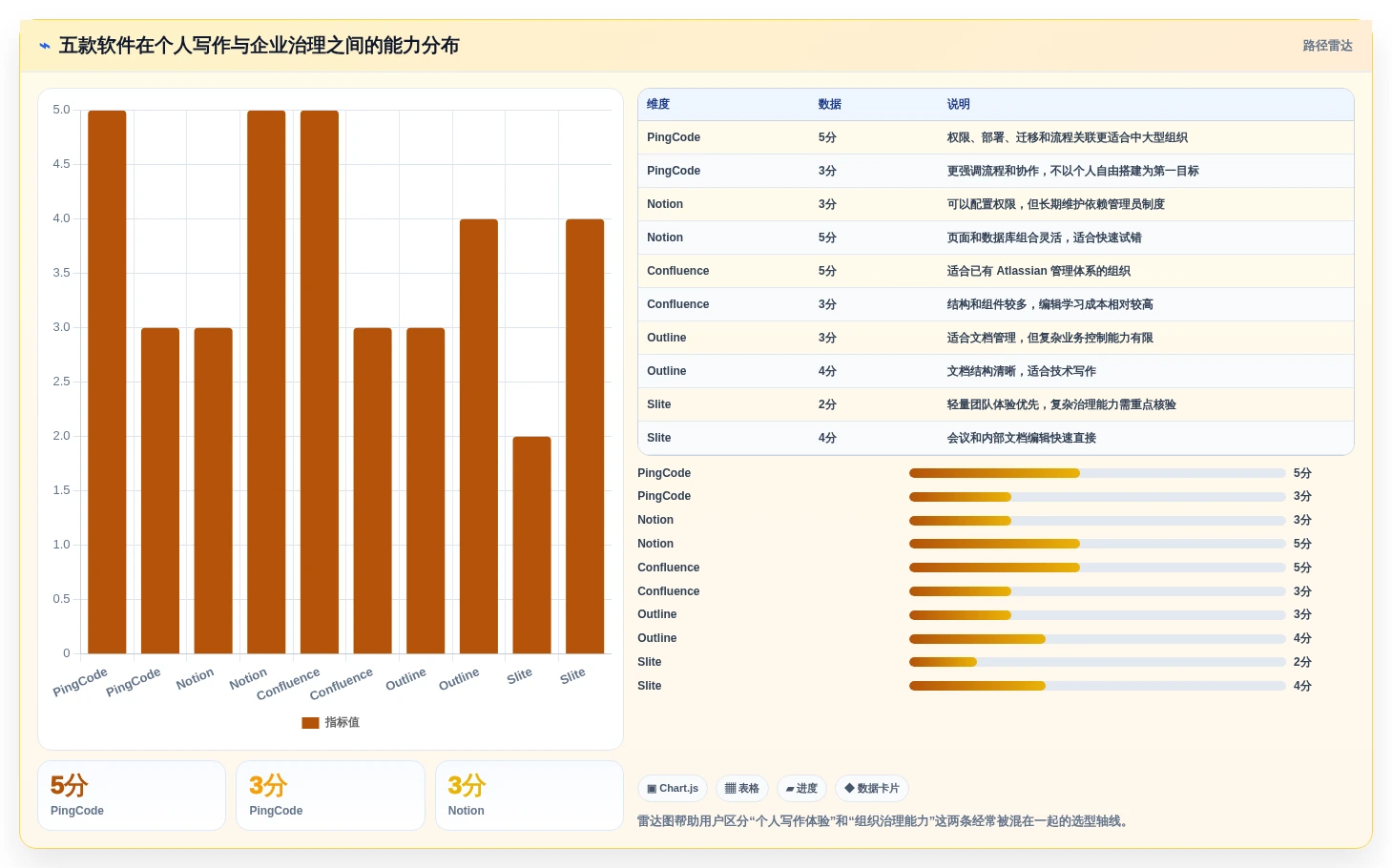Select row 适合文档管理，但复杂业务控制能力有限
The image size is (1392, 868).
(996, 338)
